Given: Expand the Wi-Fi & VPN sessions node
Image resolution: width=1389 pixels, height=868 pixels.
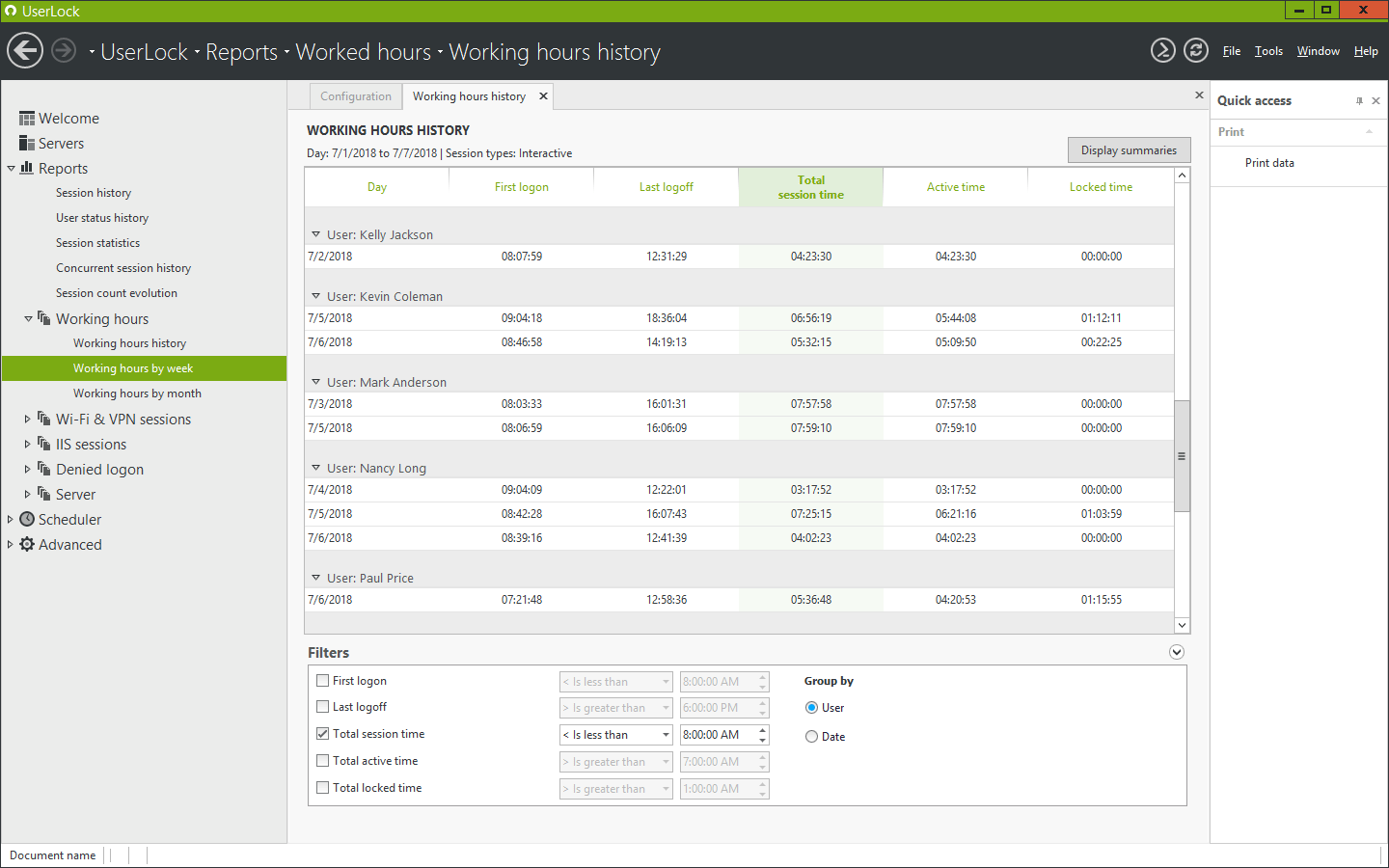Looking at the screenshot, I should [28, 419].
